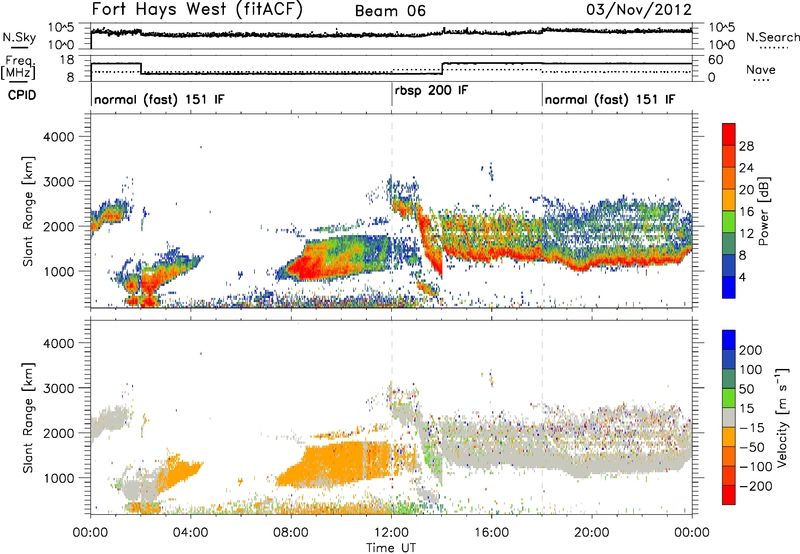The height and width of the screenshot is (554, 800).
Task: Click the "Velocity [m s-1]" colorbar title
Action: pos(782,417)
